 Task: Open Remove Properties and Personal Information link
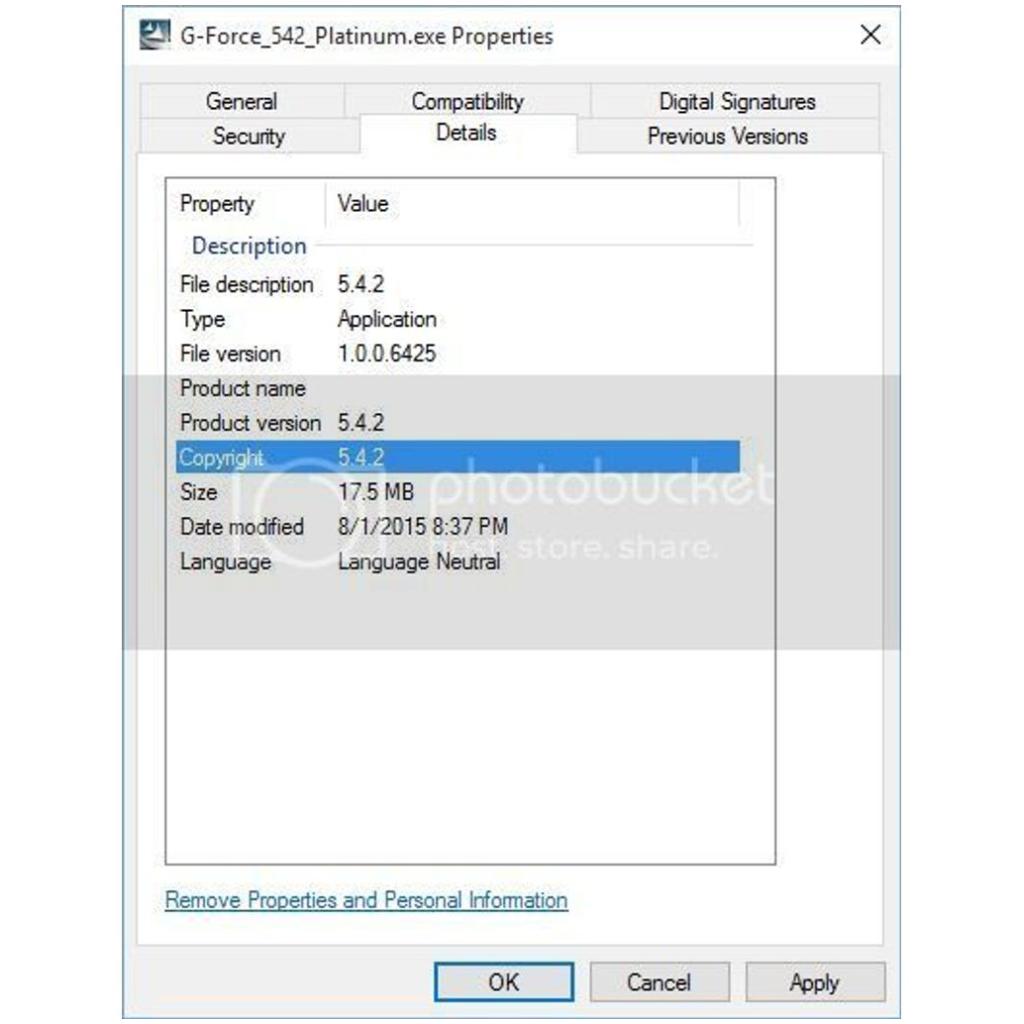(366, 900)
